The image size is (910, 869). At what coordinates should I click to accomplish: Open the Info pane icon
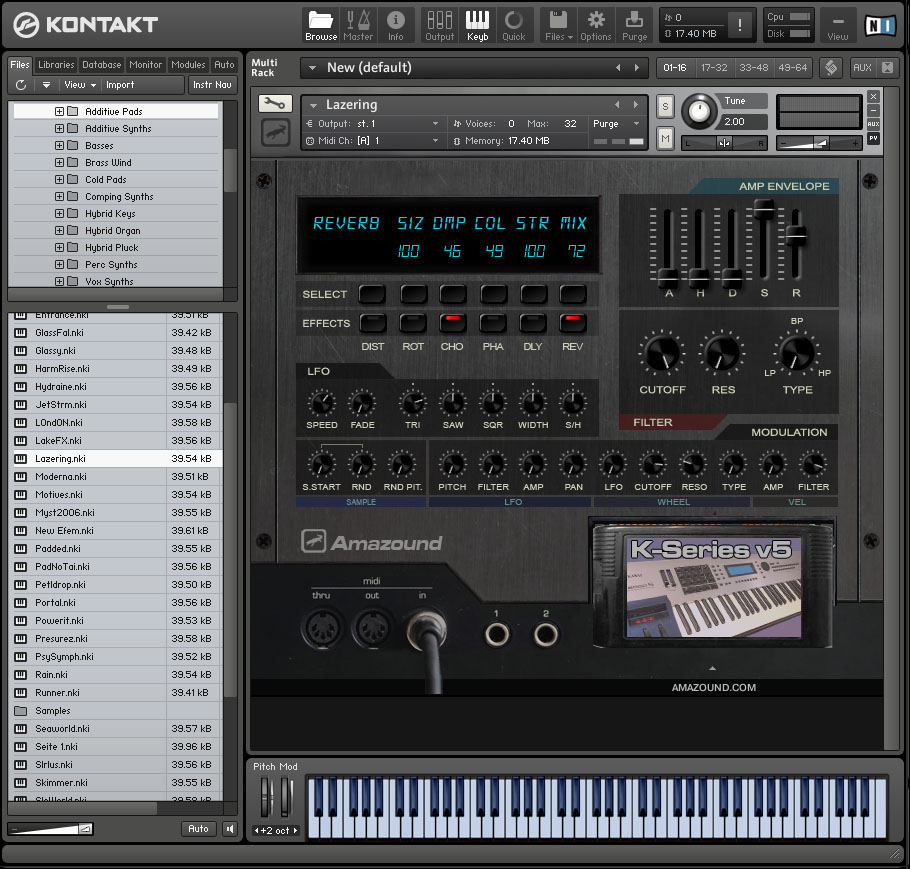(396, 26)
